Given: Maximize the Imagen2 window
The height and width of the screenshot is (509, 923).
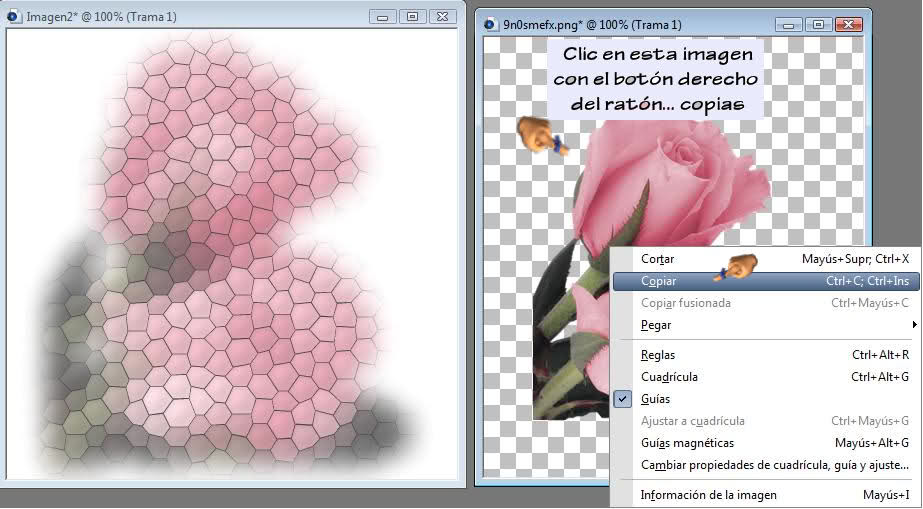Looking at the screenshot, I should click(x=413, y=17).
